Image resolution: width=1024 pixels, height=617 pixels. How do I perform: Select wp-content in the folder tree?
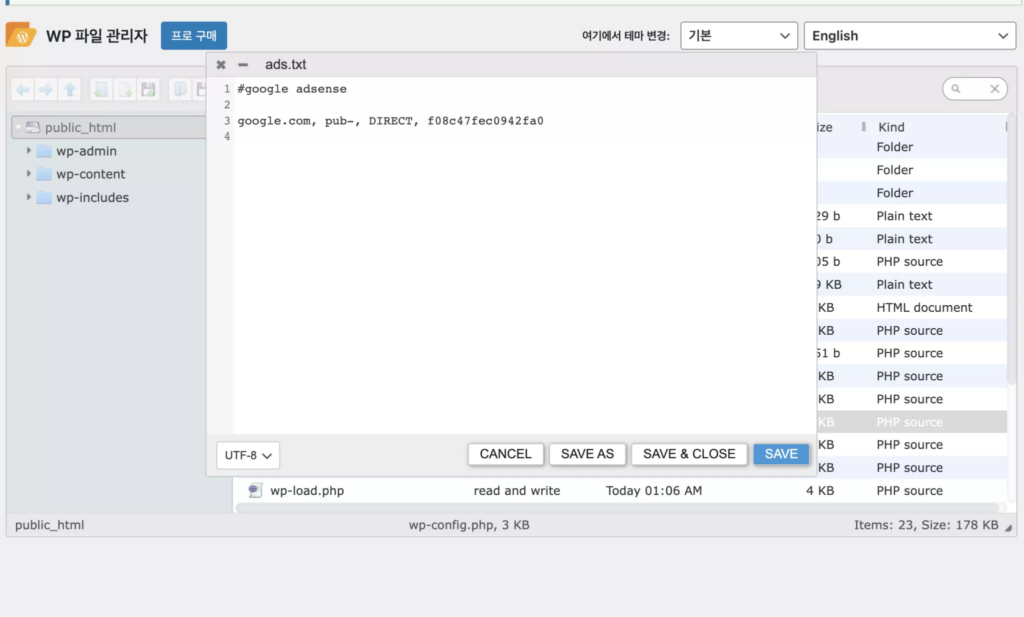point(90,174)
